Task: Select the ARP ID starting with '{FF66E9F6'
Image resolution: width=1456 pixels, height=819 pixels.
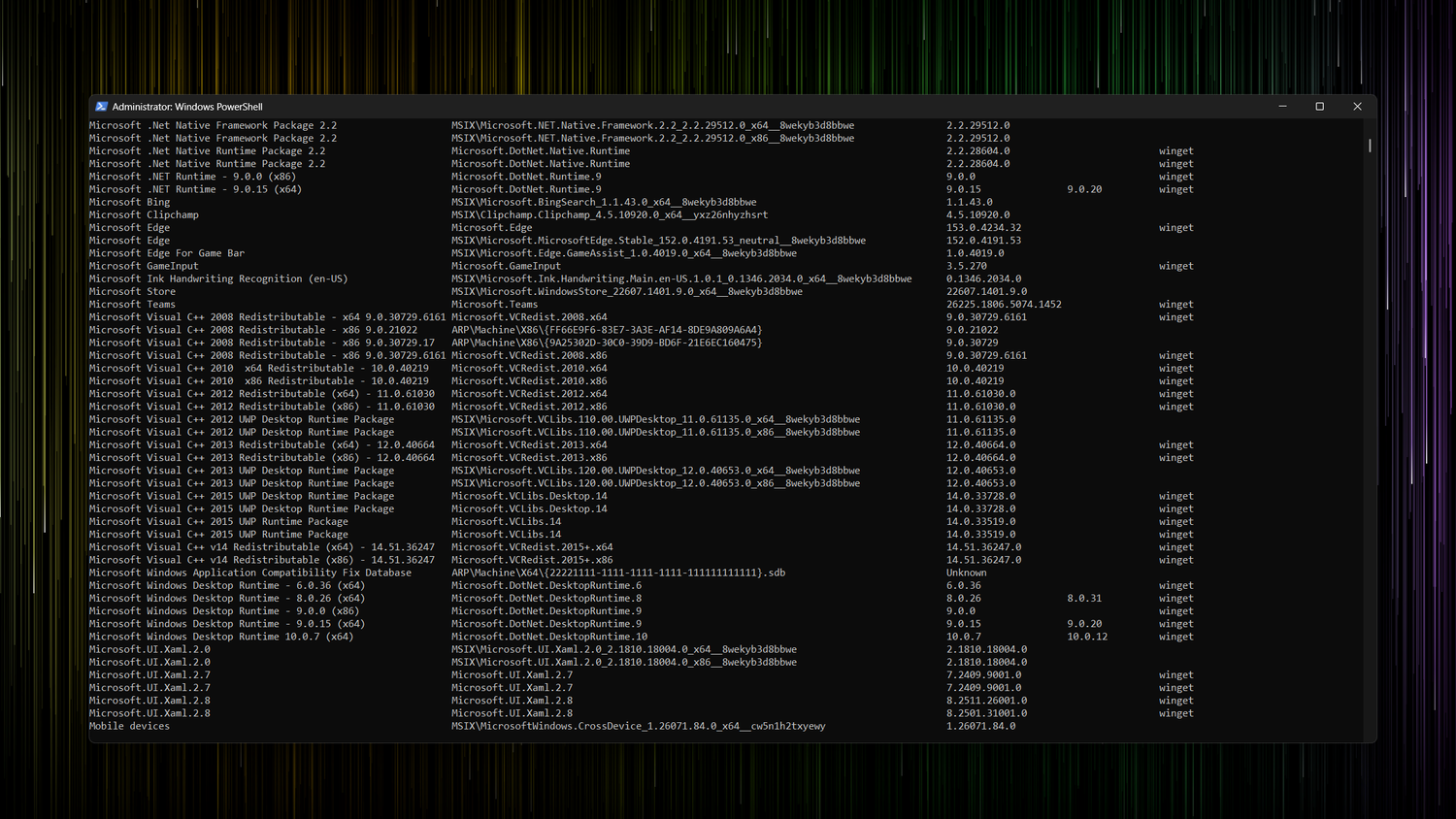Action: tap(607, 330)
